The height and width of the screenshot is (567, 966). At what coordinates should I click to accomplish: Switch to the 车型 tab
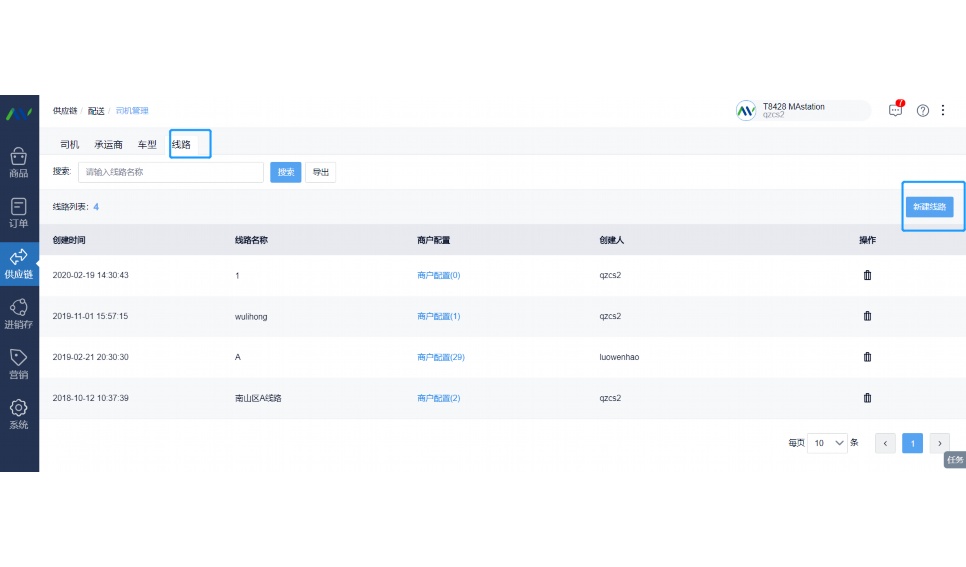[x=147, y=145]
